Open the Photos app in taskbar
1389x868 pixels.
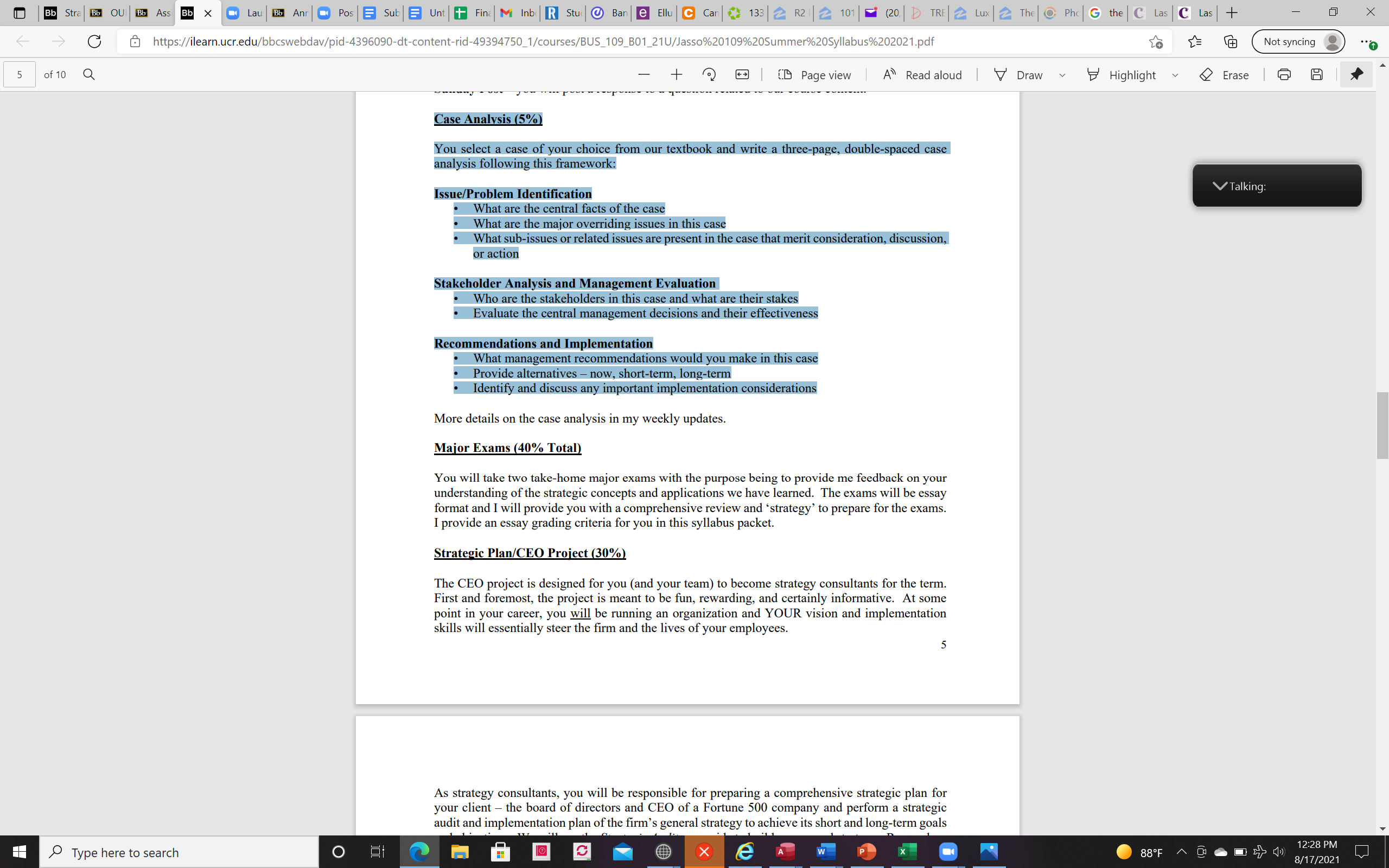pyautogui.click(x=989, y=852)
